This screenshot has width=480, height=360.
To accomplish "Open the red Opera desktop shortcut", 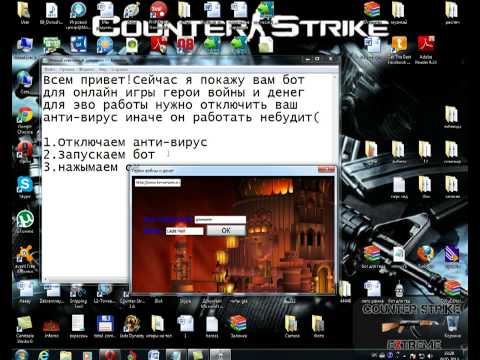I will [x=25, y=151].
